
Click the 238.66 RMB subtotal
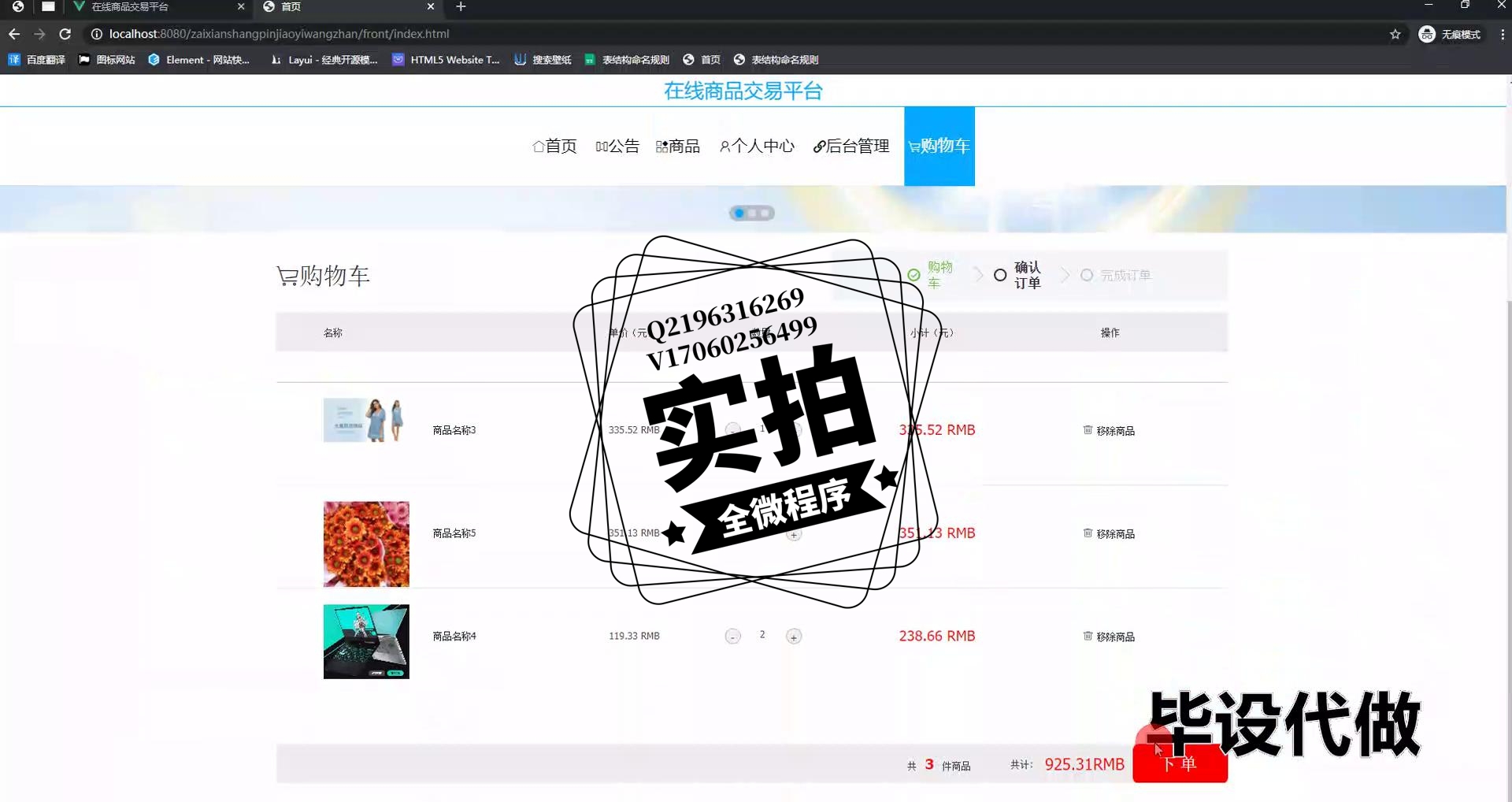pos(937,636)
